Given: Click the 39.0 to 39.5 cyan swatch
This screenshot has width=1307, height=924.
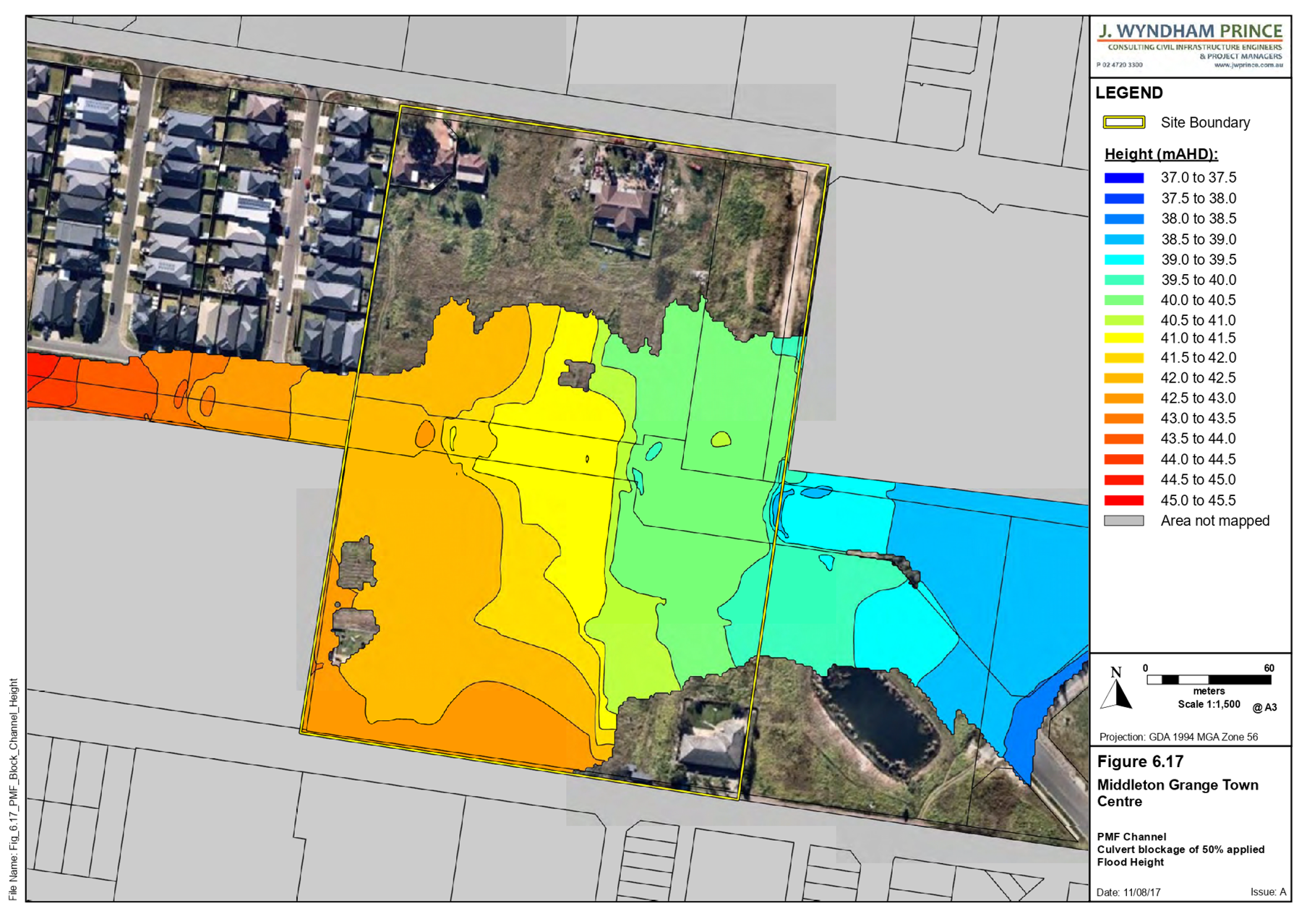Looking at the screenshot, I should pyautogui.click(x=1123, y=260).
